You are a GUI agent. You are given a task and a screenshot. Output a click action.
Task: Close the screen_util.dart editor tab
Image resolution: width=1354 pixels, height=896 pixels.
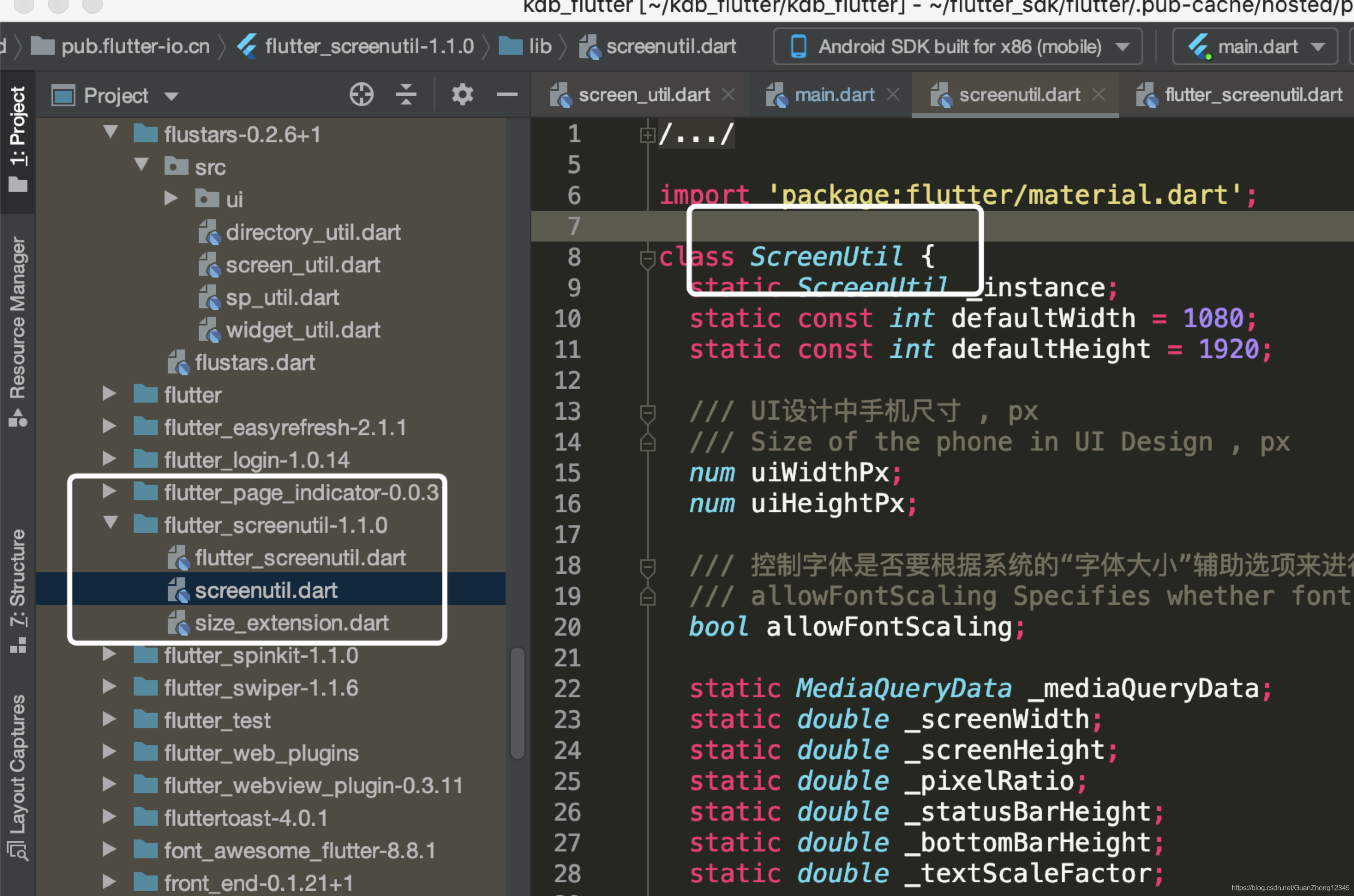point(728,94)
